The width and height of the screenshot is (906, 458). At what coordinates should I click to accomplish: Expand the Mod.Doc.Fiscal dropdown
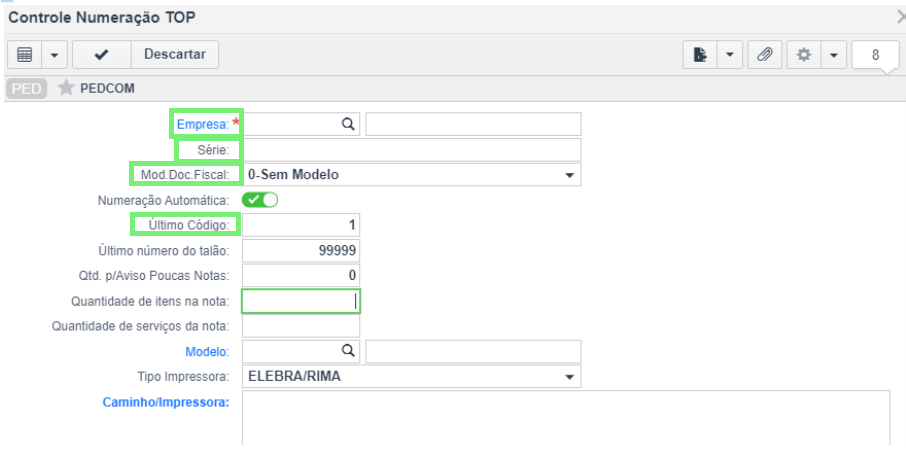pyautogui.click(x=411, y=174)
